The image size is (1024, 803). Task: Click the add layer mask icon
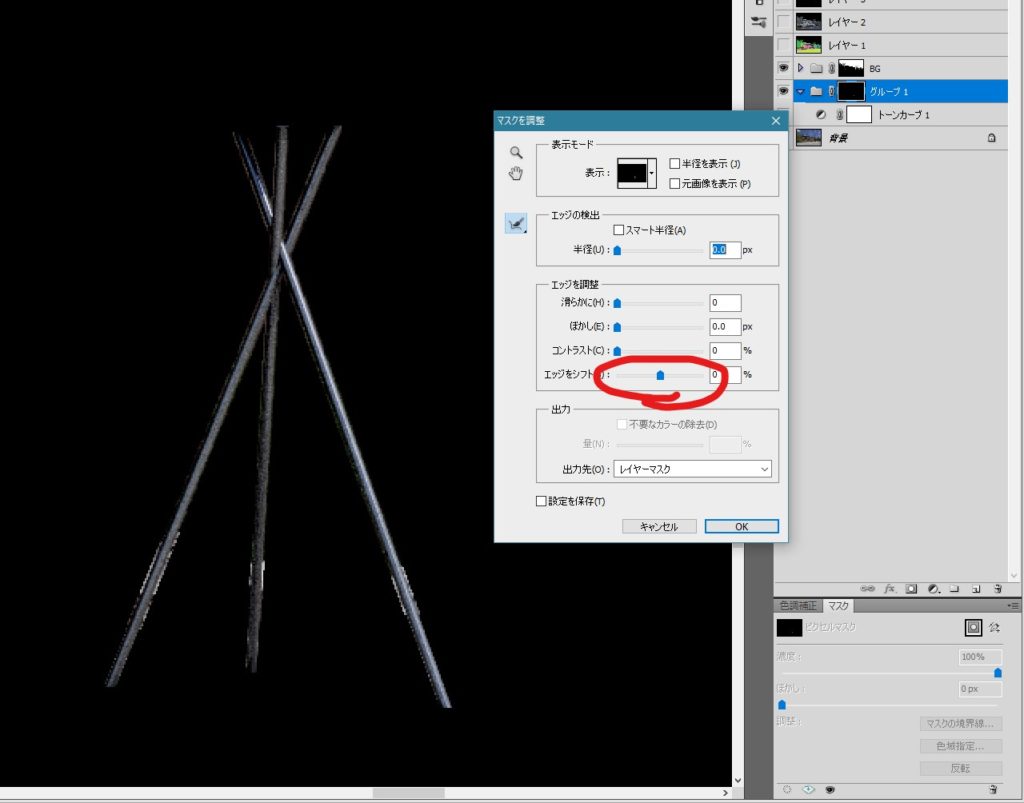tap(910, 588)
